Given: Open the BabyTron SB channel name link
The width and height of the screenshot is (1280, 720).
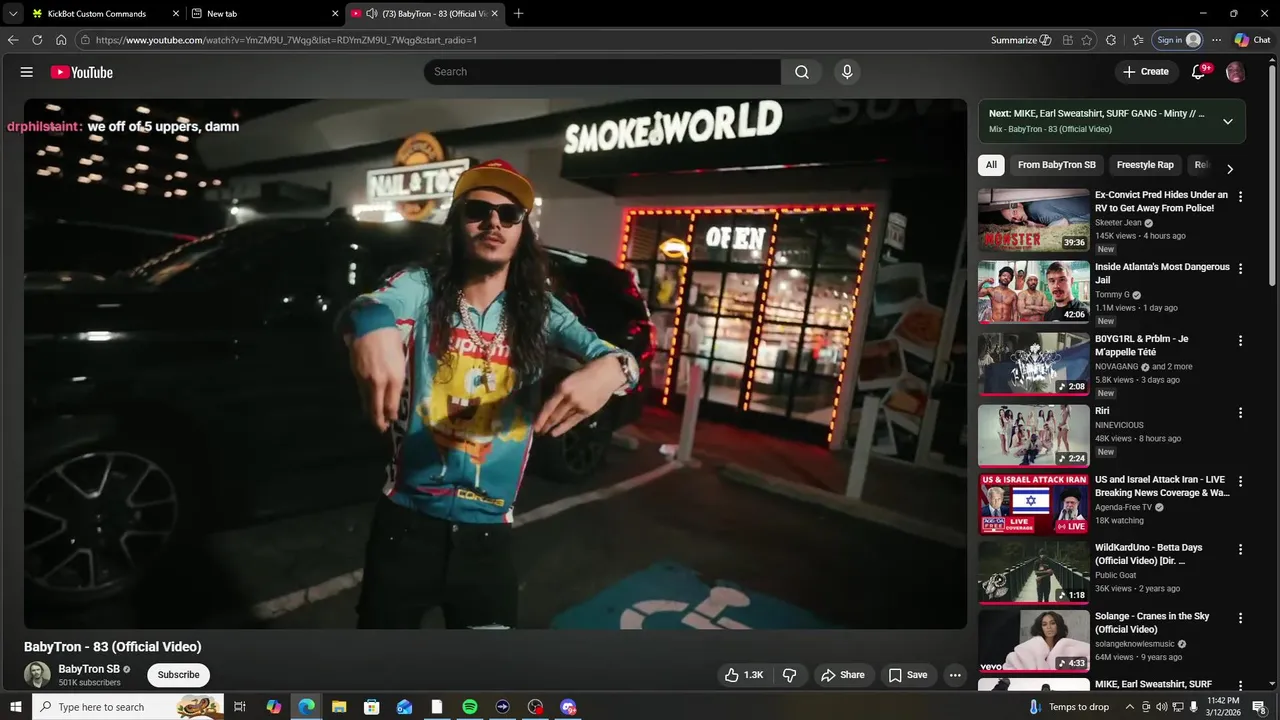Looking at the screenshot, I should [x=89, y=669].
